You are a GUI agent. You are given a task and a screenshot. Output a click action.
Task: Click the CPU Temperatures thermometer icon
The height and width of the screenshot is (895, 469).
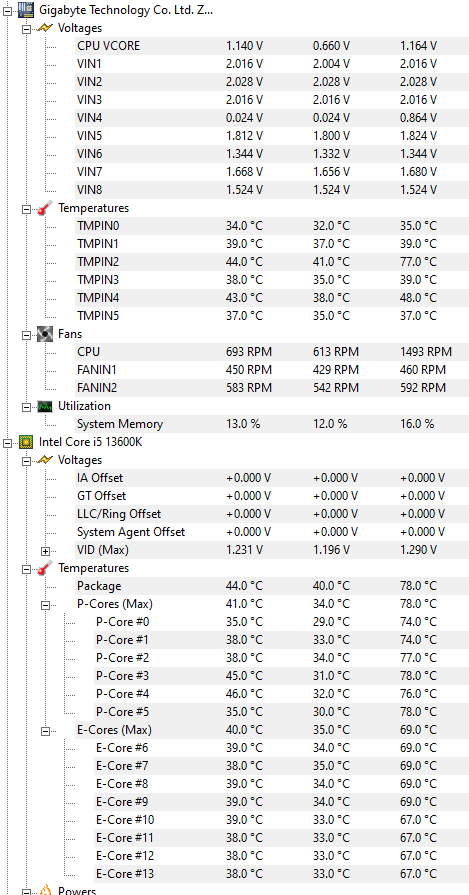click(x=45, y=569)
